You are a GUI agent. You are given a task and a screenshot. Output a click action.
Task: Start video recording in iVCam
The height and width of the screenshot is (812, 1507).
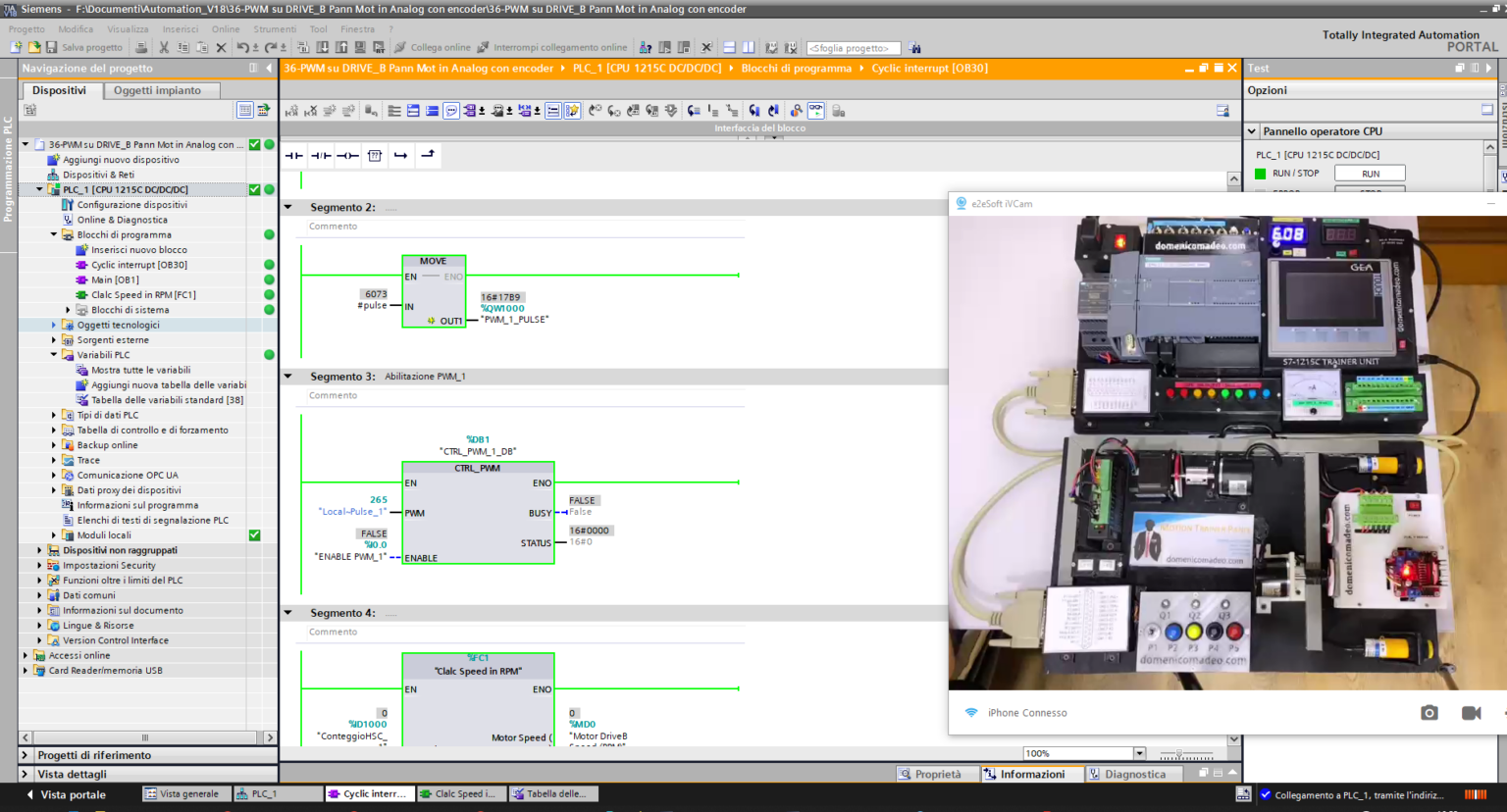pyautogui.click(x=1471, y=713)
